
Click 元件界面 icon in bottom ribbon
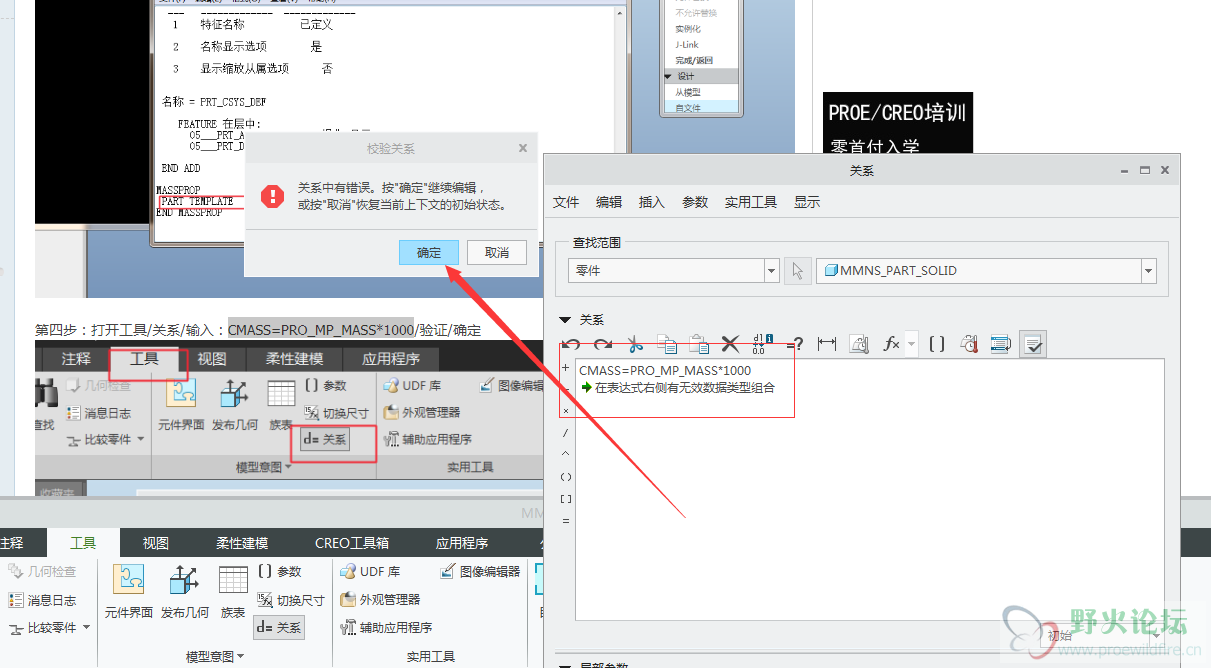(x=129, y=592)
